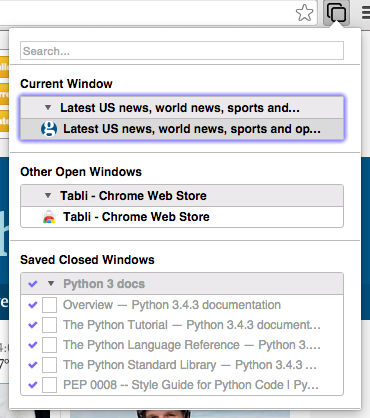Click the empty favicon box beside PEP 0008
This screenshot has width=370, height=418.
coord(49,385)
